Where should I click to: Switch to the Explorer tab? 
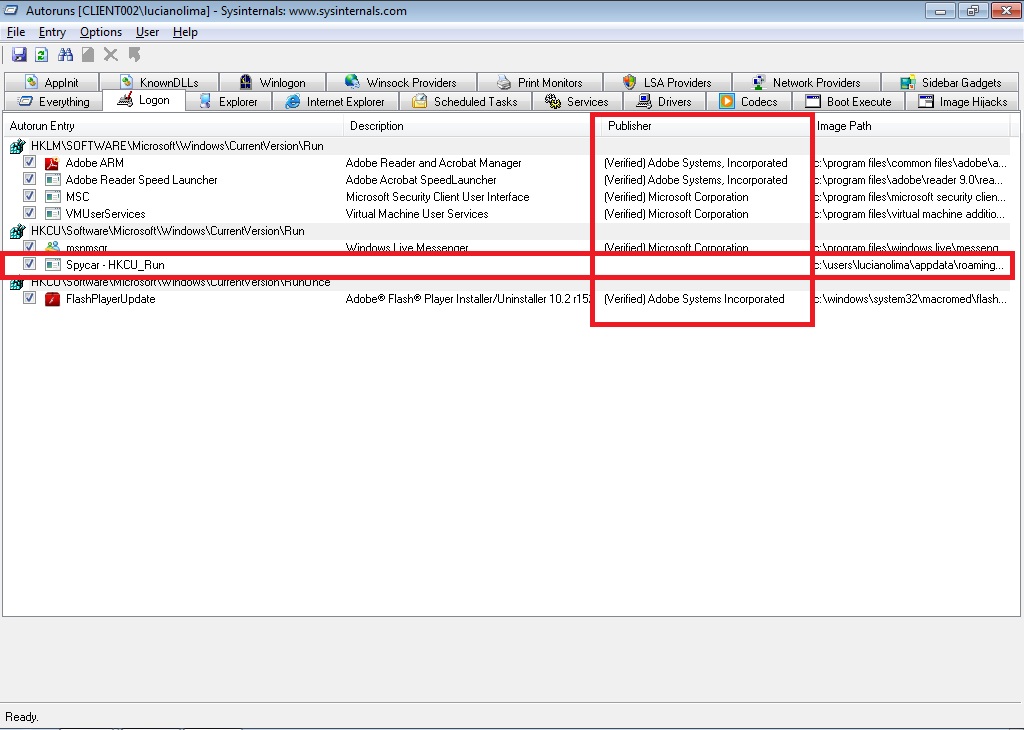pos(228,102)
